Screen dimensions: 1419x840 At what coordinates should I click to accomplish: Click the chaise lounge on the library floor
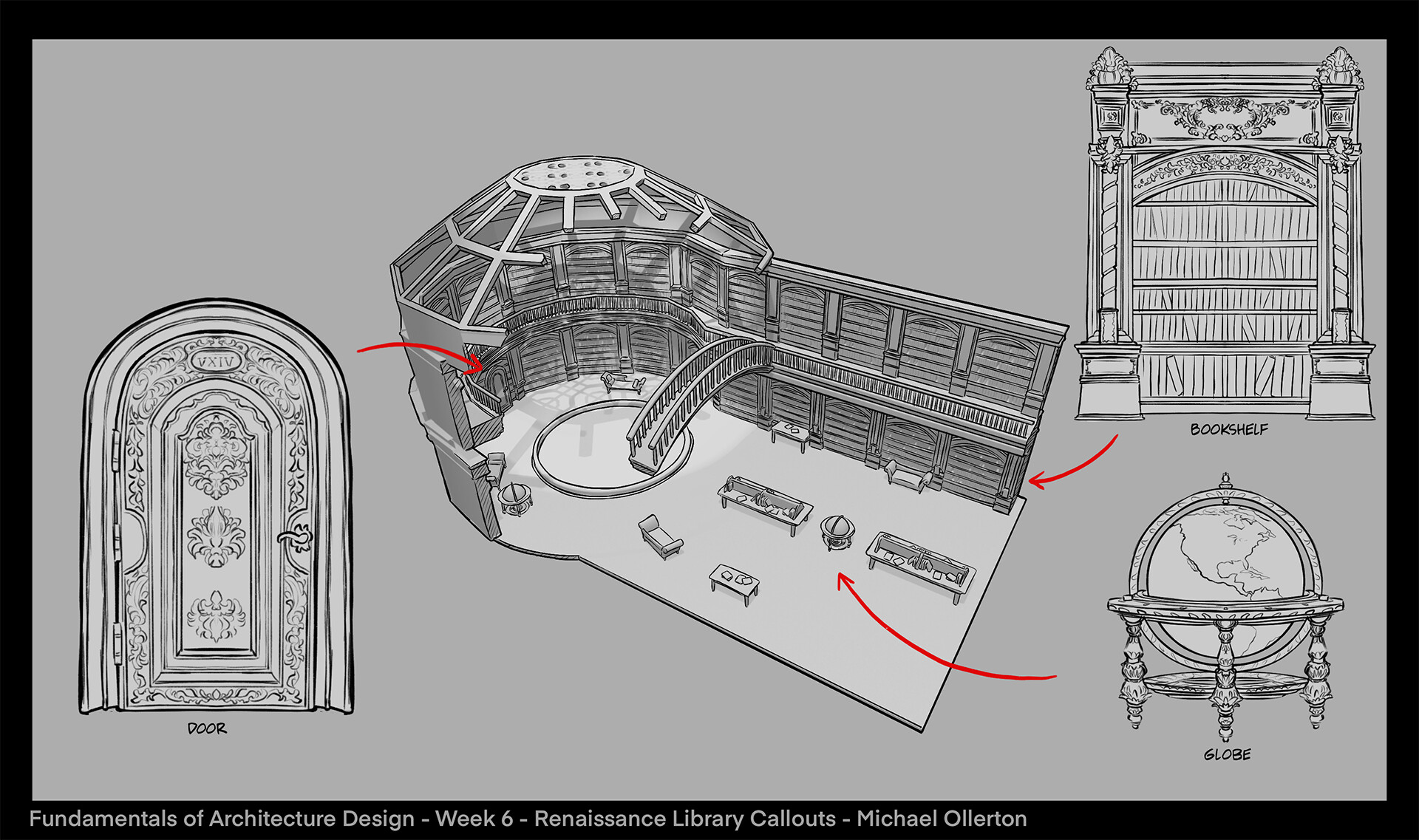(659, 536)
